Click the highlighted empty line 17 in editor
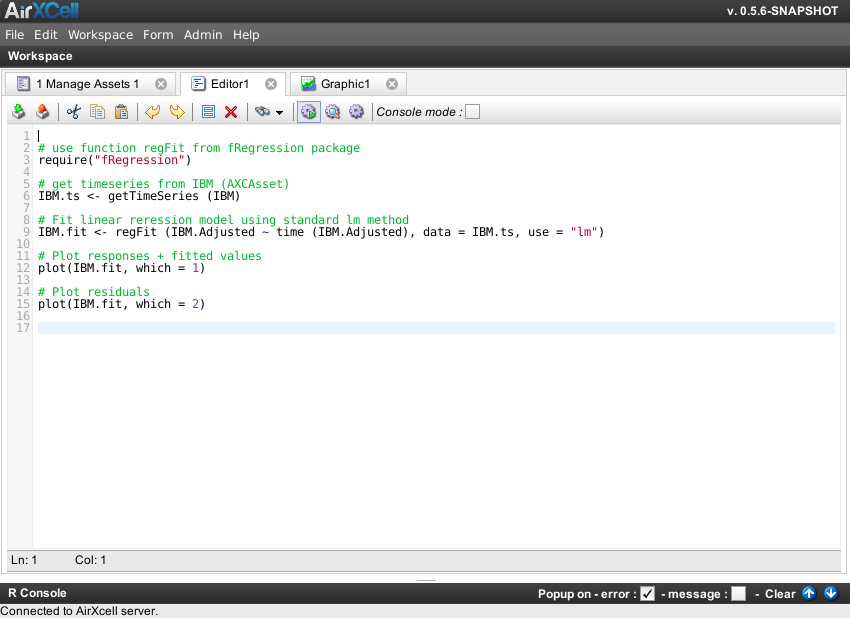Viewport: 850px width, 618px height. click(x=436, y=328)
